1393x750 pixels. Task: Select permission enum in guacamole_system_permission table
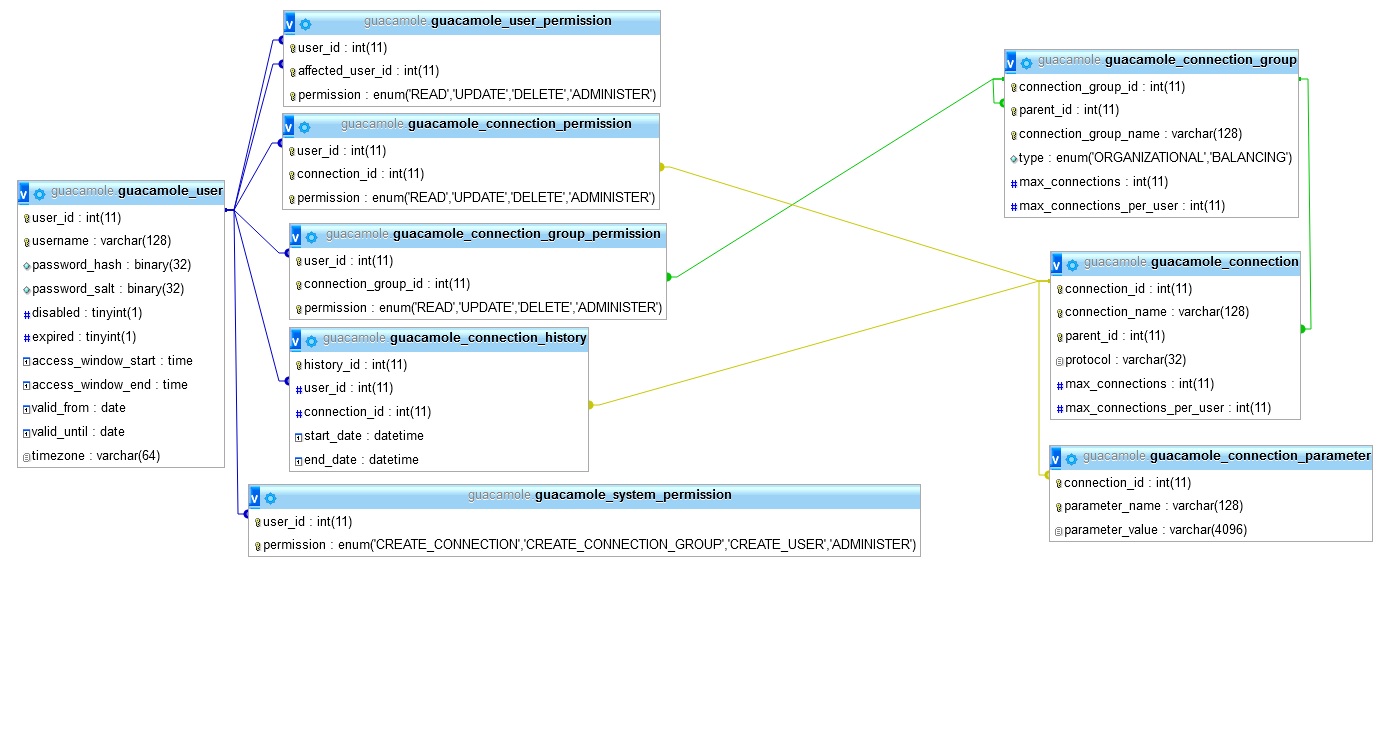click(584, 545)
